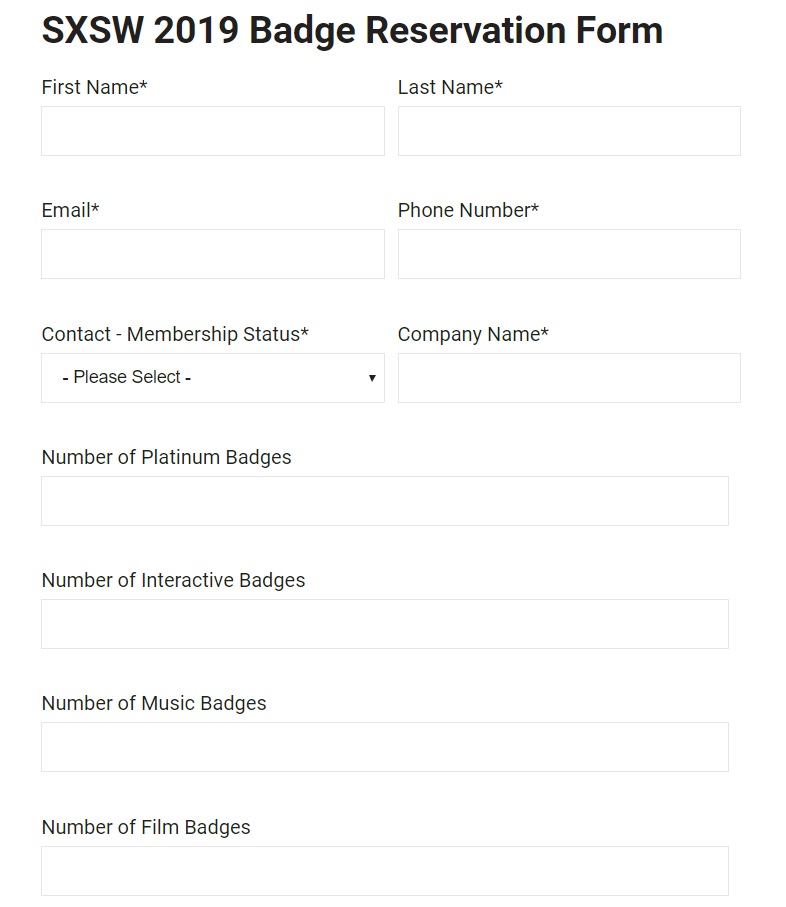Click the '- Please Select -' placeholder text
The image size is (786, 907).
(x=127, y=377)
